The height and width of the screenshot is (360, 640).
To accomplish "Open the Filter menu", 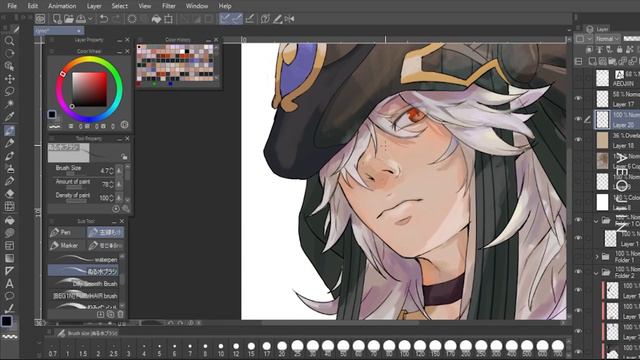I will tap(169, 6).
